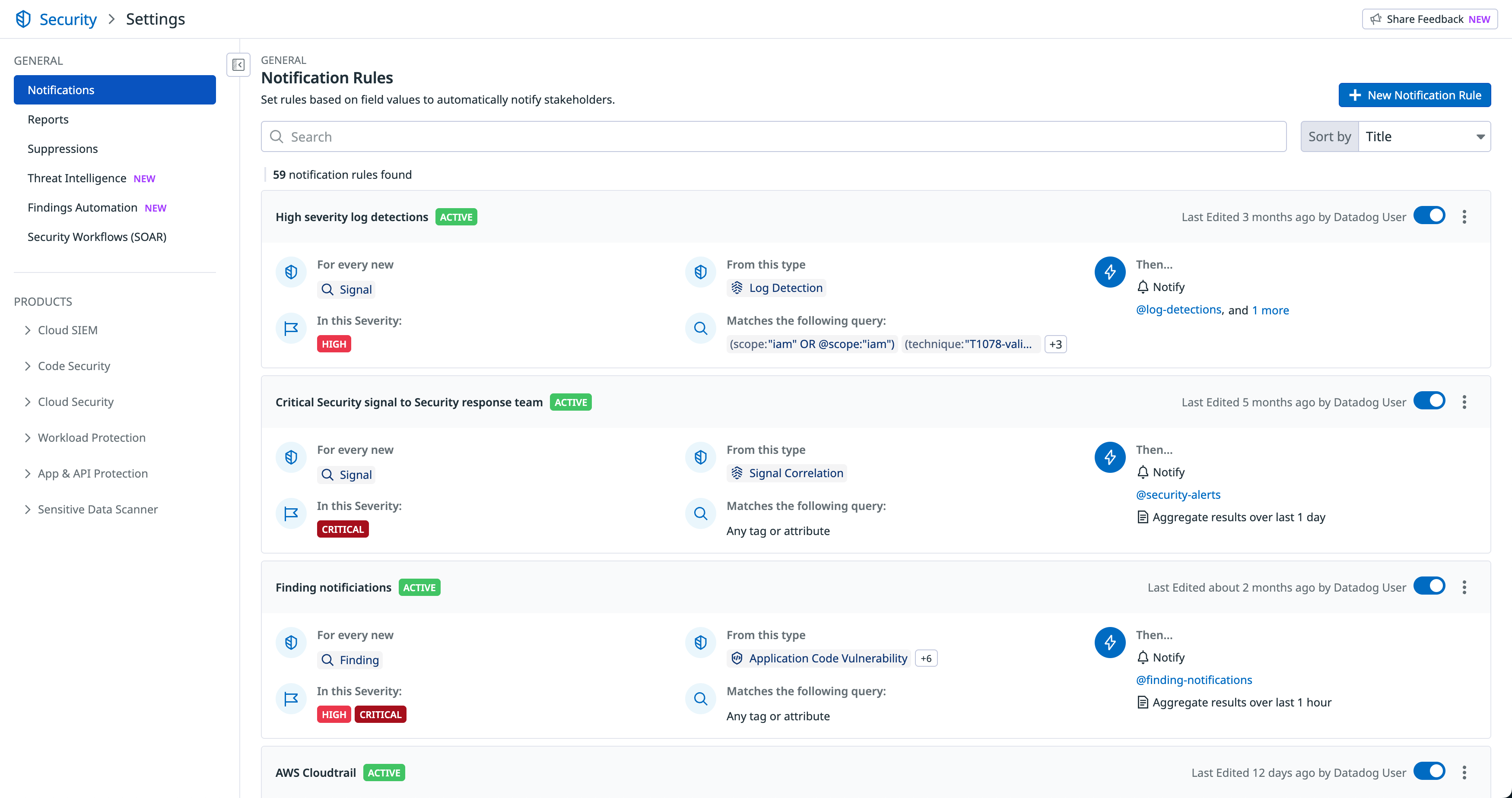The image size is (1512, 798).
Task: Click the CRITICAL badge in Critical Security rule
Action: [343, 529]
